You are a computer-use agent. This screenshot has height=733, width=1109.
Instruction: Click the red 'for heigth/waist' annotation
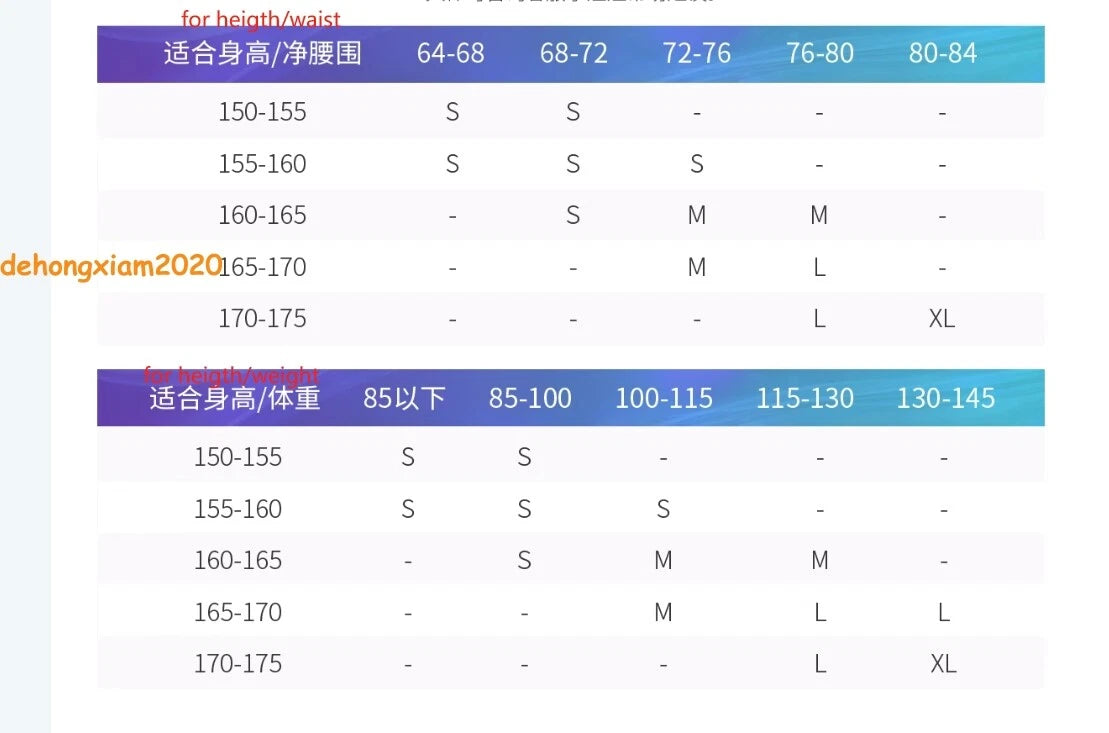(x=260, y=19)
